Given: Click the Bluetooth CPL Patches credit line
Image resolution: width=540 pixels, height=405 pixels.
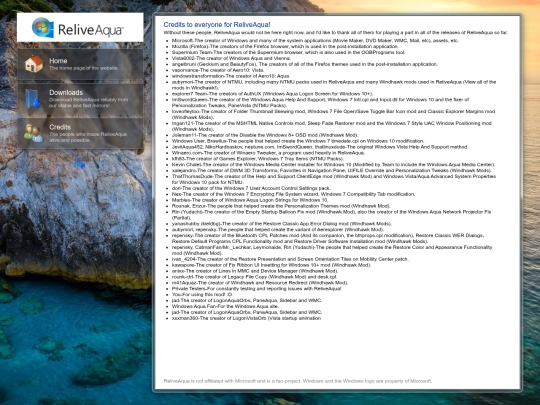Looking at the screenshot, I should coord(328,238).
